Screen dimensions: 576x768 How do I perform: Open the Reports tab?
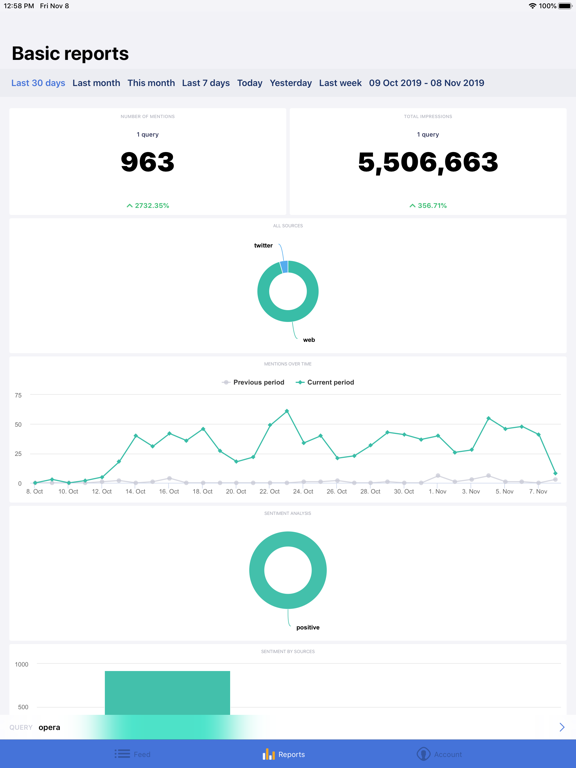click(284, 754)
